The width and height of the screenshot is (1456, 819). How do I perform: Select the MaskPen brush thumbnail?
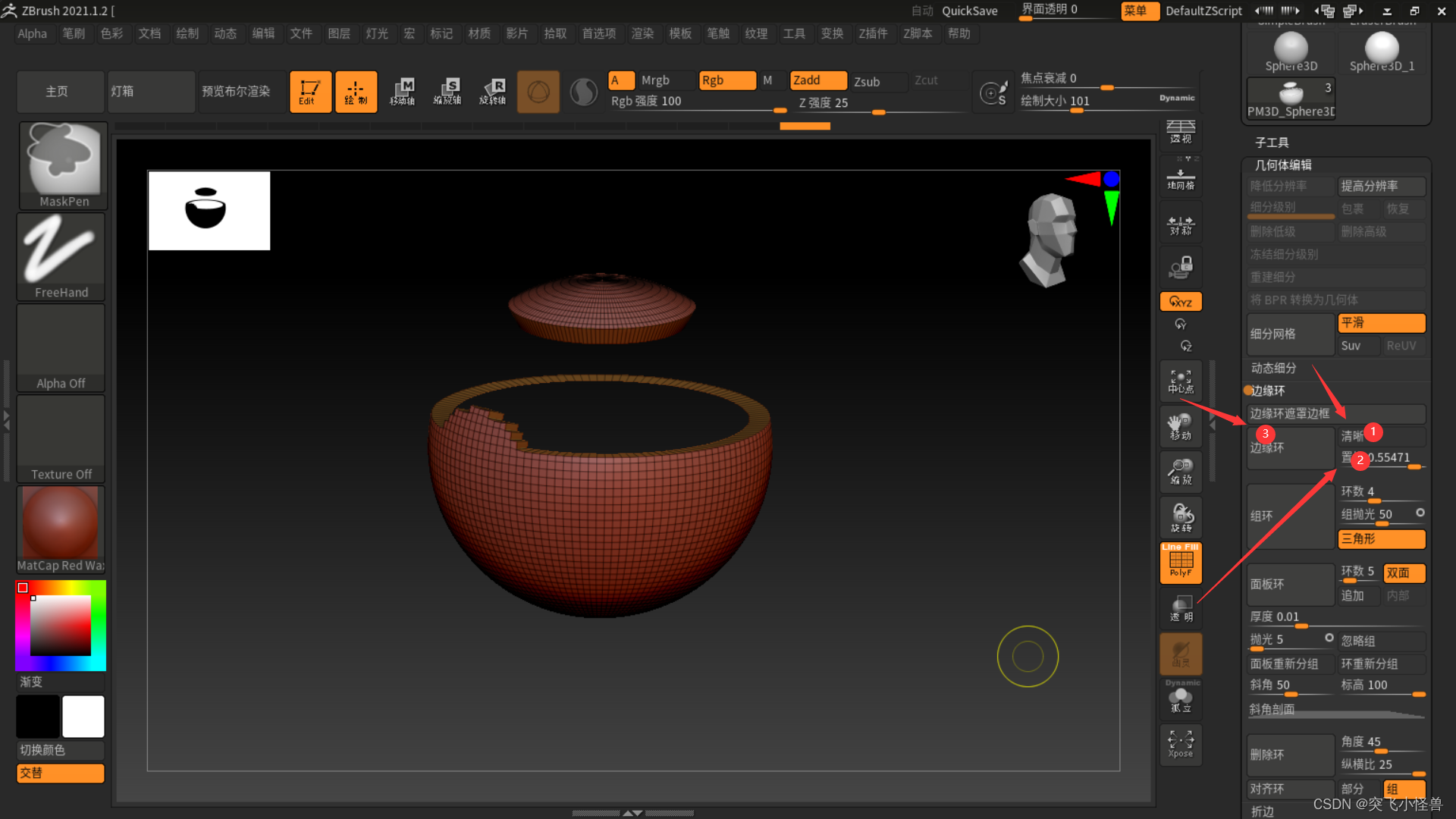click(63, 164)
